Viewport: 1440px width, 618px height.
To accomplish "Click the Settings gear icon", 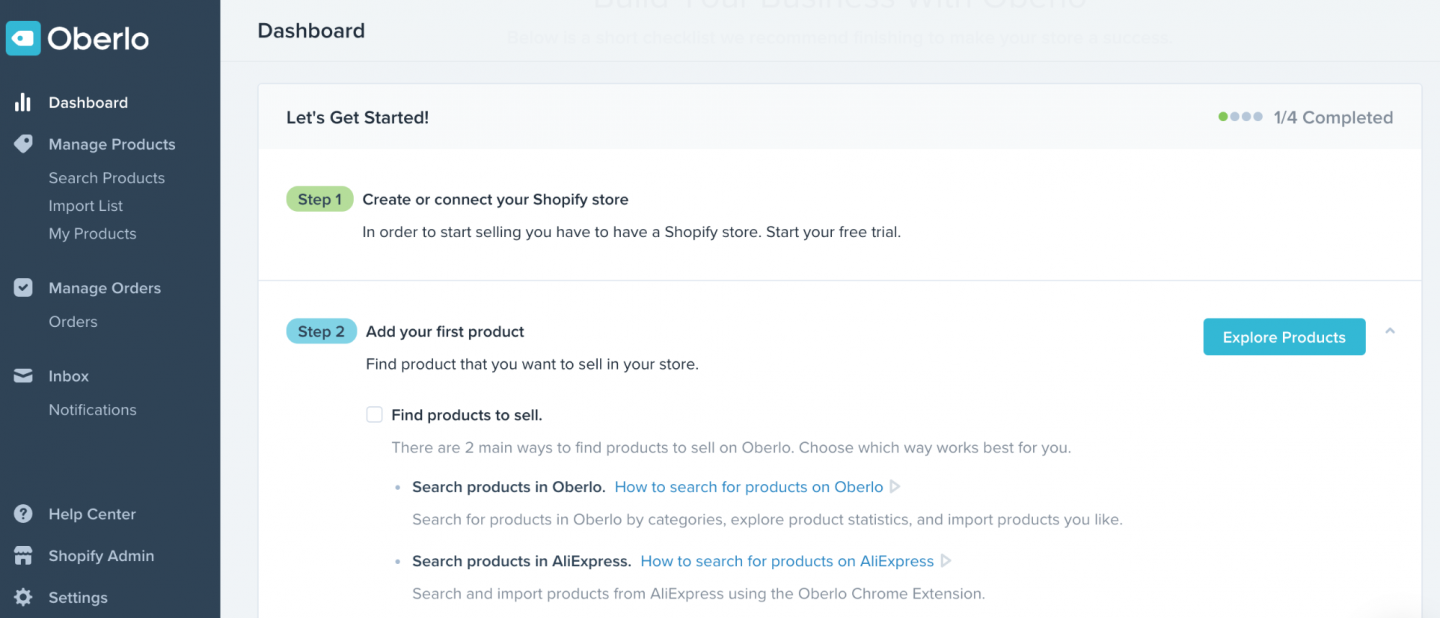I will point(22,598).
